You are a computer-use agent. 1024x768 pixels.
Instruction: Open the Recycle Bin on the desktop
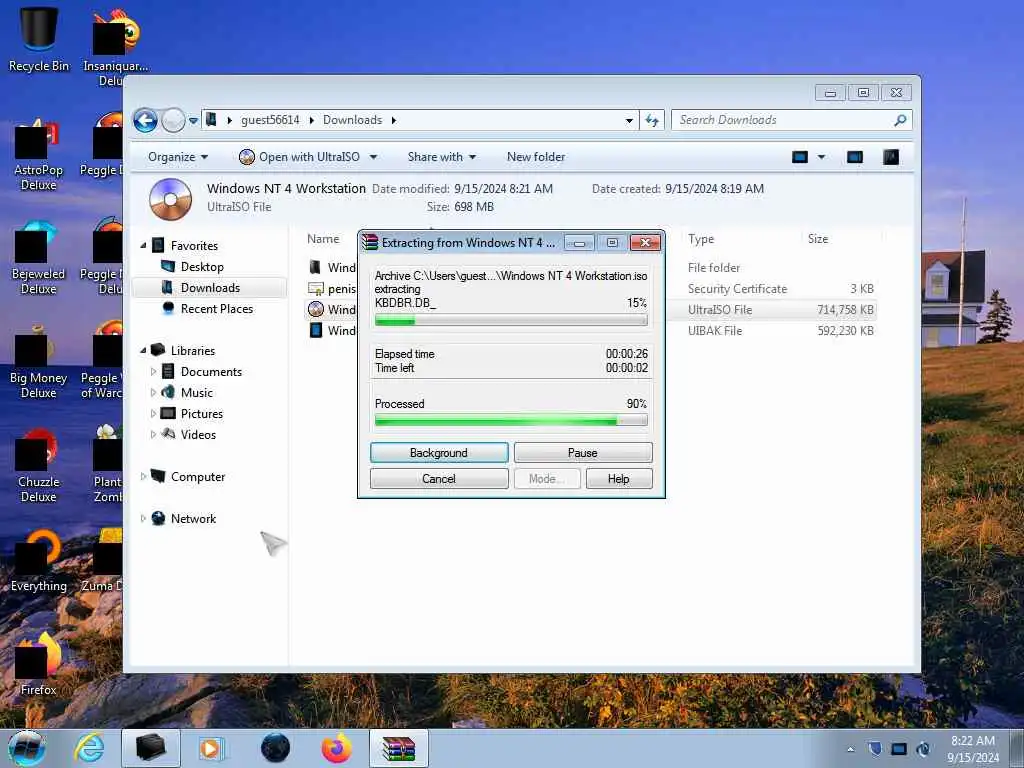point(39,38)
